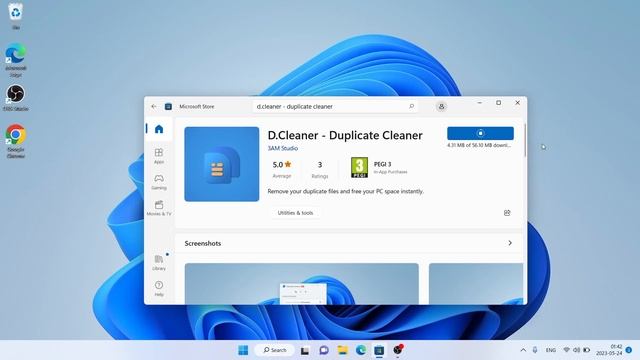This screenshot has height=360, width=640.
Task: Pause the download progress button
Action: pos(480,133)
